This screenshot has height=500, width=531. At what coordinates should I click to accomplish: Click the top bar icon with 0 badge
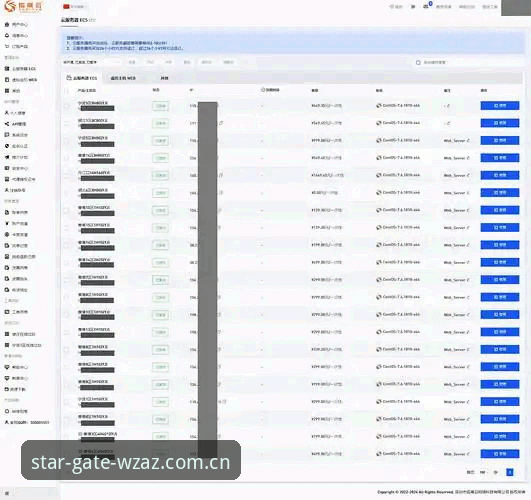pyautogui.click(x=427, y=6)
